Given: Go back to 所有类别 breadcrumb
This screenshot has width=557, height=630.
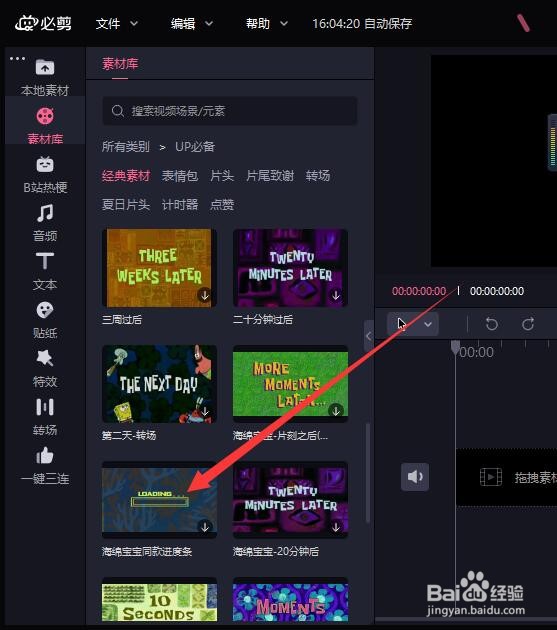Looking at the screenshot, I should pyautogui.click(x=126, y=147).
